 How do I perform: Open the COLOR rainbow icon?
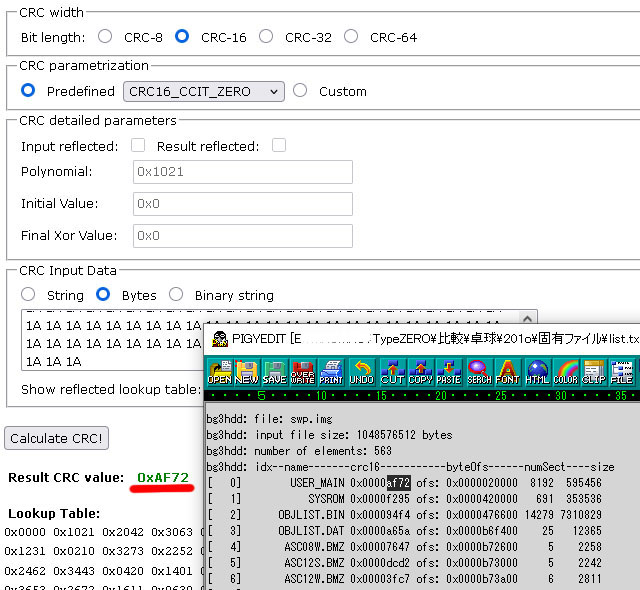pos(566,373)
